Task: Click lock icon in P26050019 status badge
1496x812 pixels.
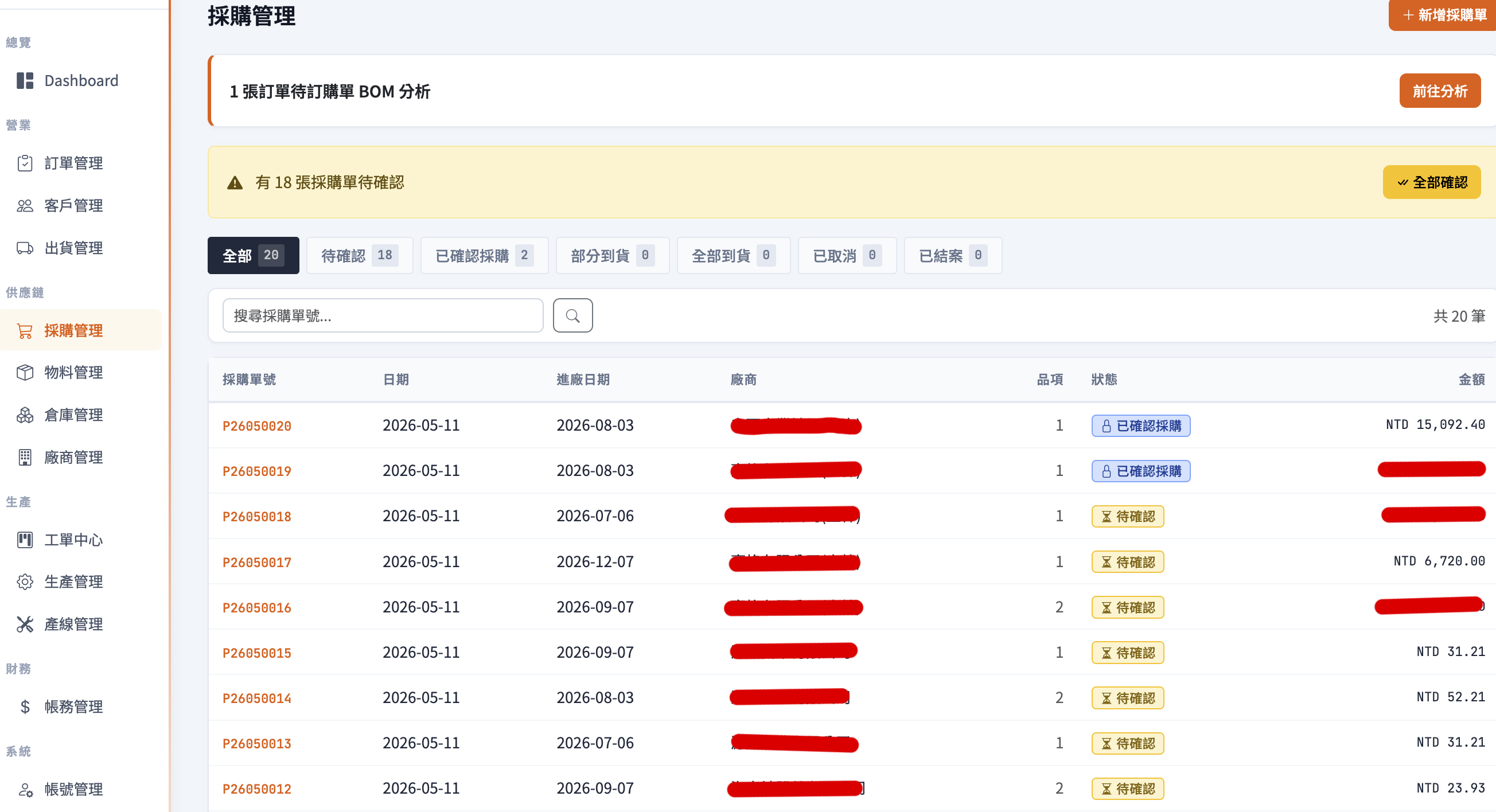Action: 1107,471
